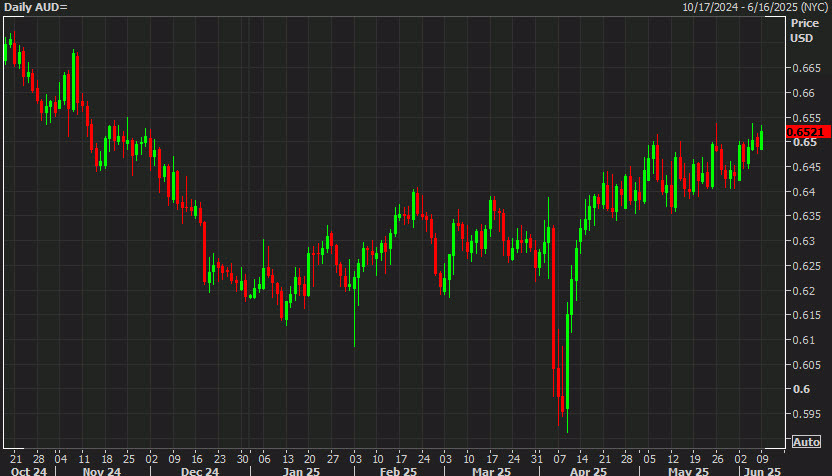Image resolution: width=832 pixels, height=476 pixels.
Task: Select the Nov 24 month label
Action: click(x=100, y=470)
